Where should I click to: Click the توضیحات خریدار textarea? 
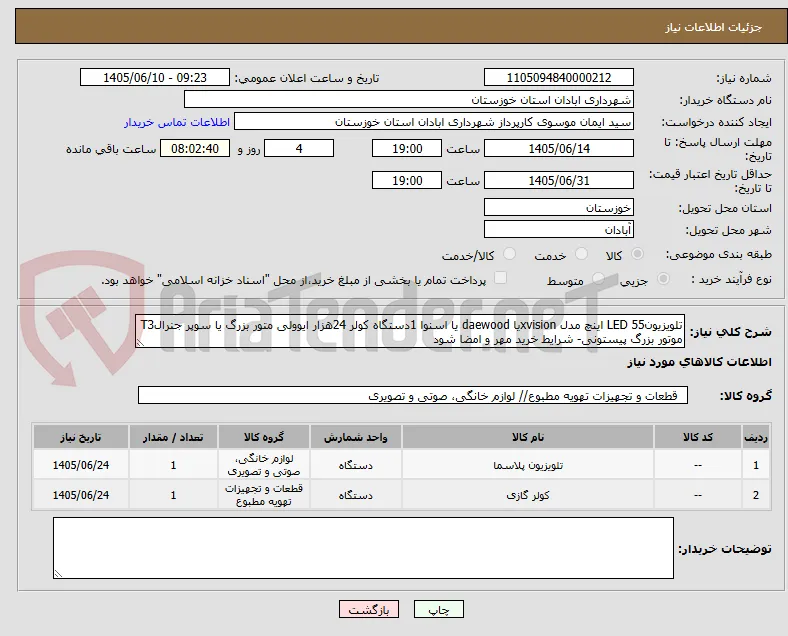363,548
